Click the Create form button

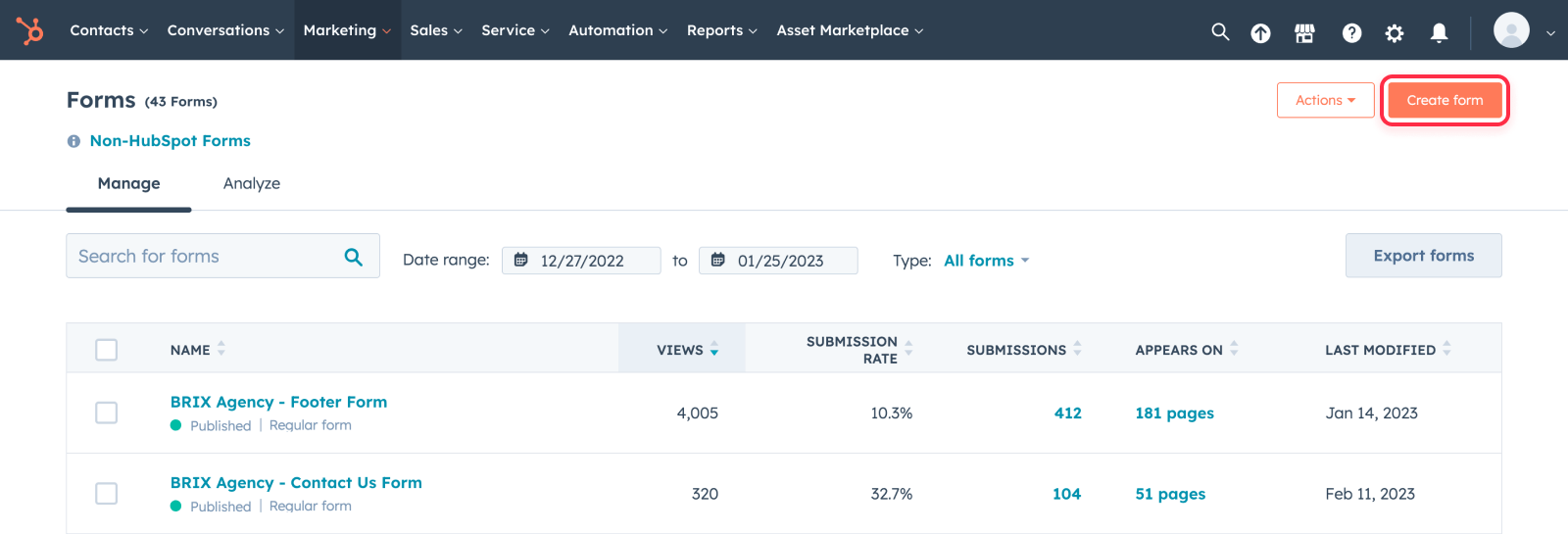click(1445, 100)
